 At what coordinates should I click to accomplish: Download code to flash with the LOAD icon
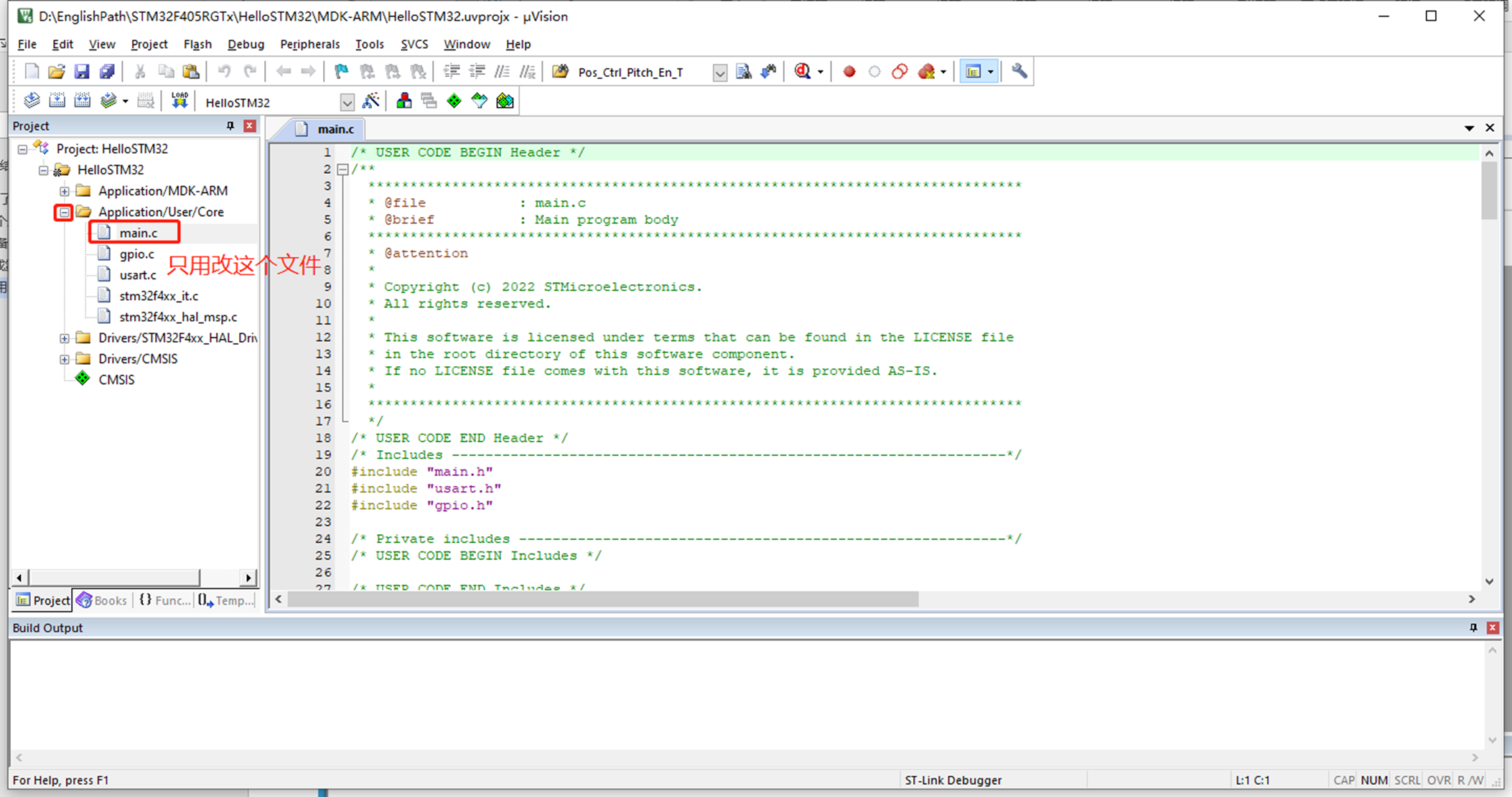point(179,101)
